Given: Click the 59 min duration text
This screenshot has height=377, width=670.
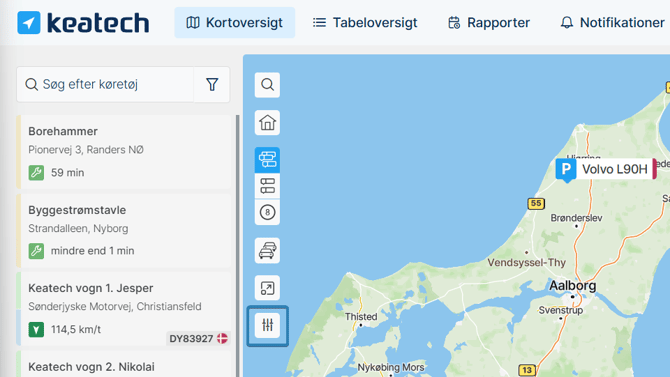Looking at the screenshot, I should click(68, 173).
